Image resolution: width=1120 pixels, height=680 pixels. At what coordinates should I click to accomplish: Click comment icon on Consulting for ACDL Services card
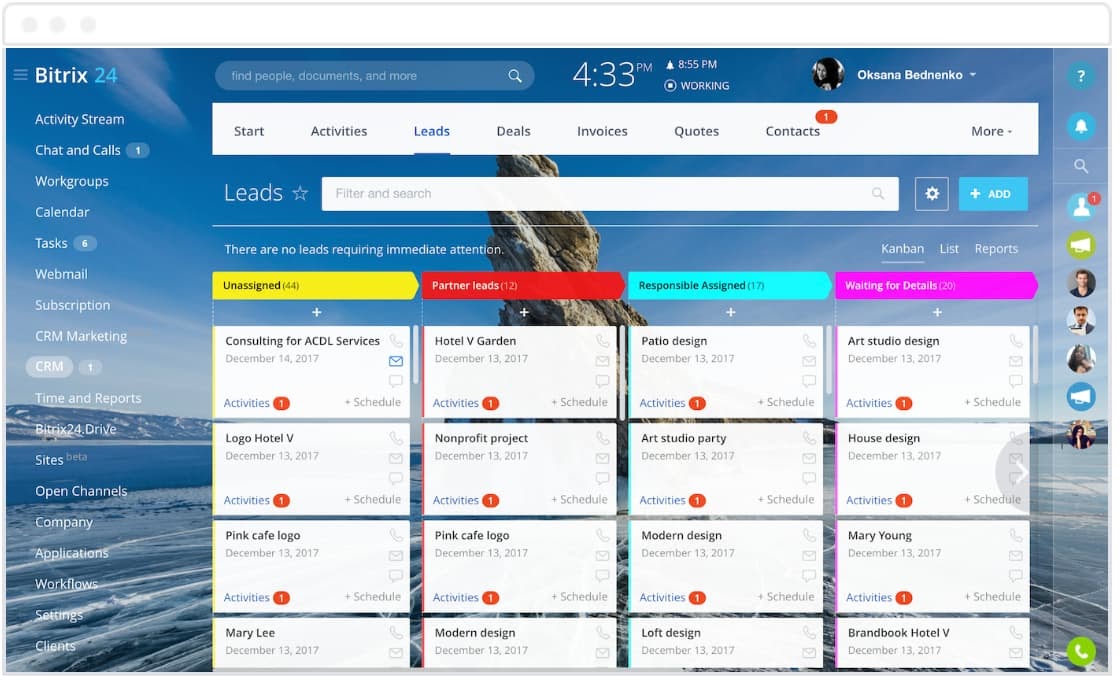(x=398, y=383)
